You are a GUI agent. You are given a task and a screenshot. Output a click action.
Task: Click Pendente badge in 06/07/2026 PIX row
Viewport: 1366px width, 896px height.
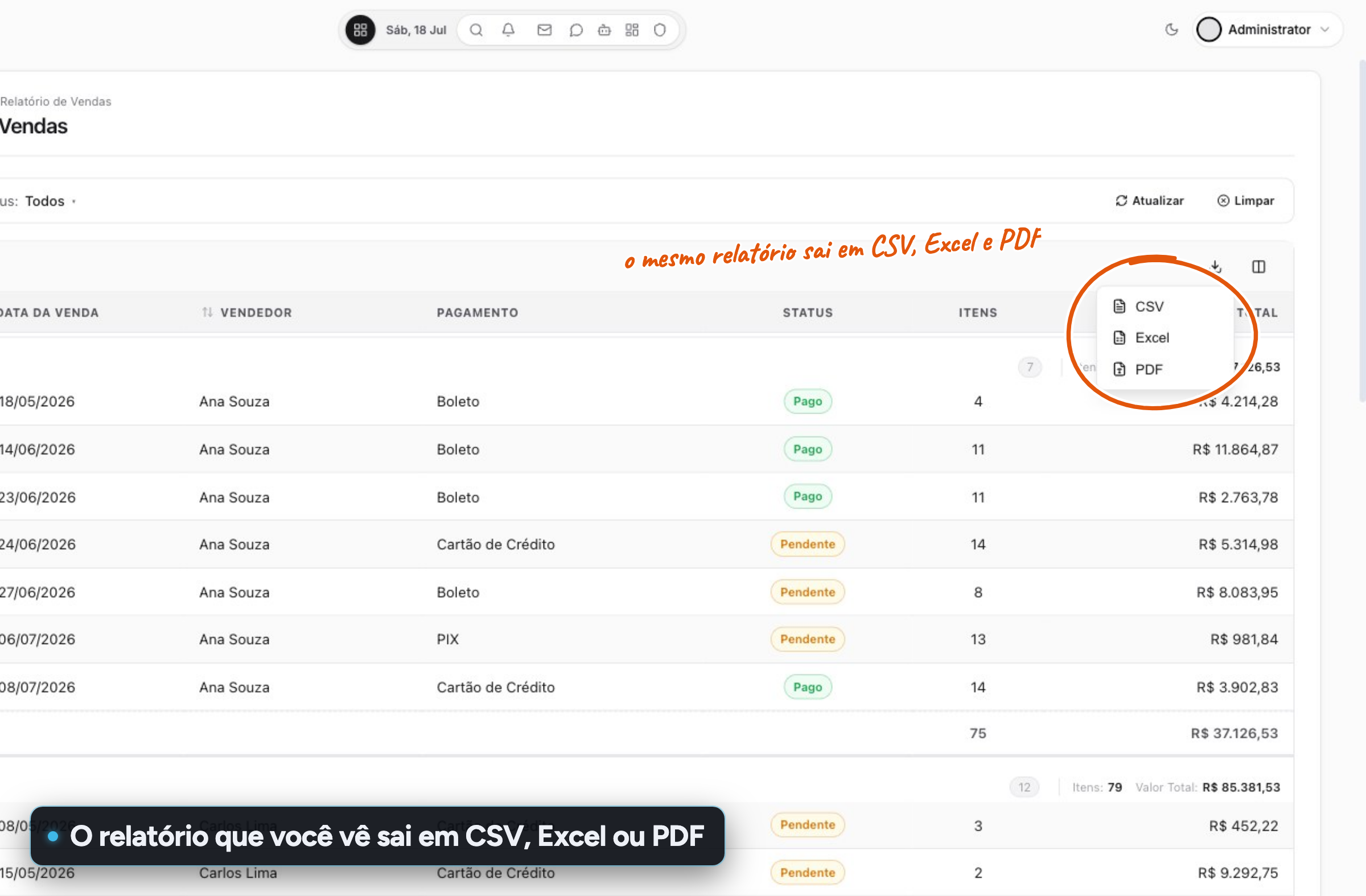pyautogui.click(x=807, y=639)
